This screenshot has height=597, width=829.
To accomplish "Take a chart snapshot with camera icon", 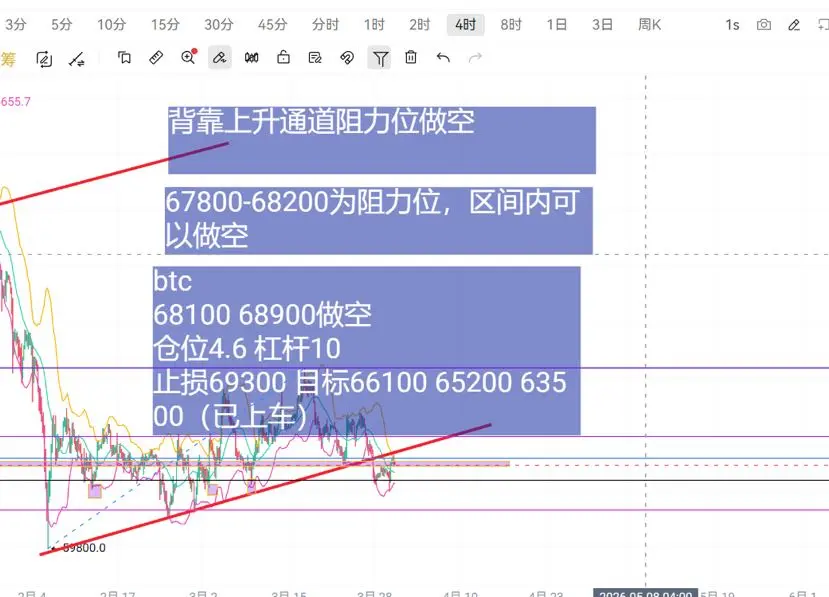I will pyautogui.click(x=763, y=25).
